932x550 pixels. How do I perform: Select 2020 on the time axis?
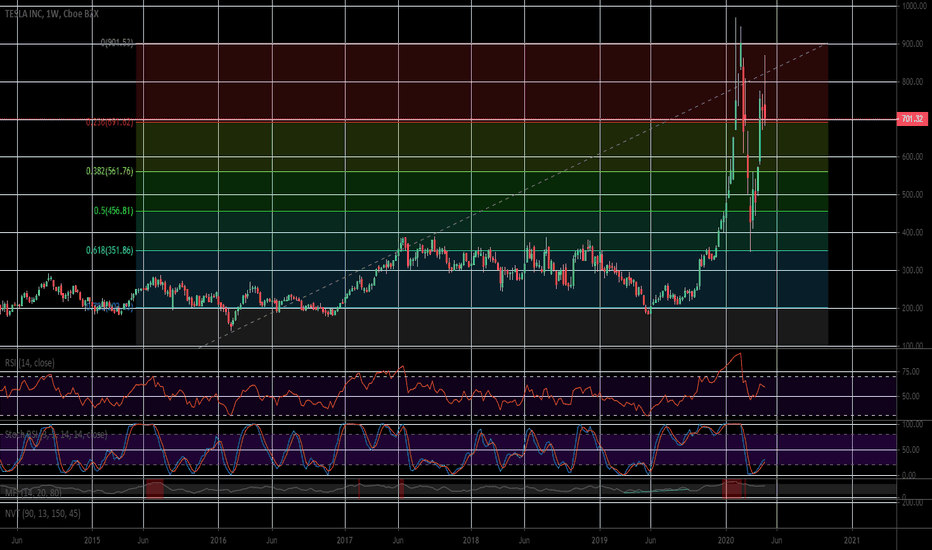tap(726, 540)
